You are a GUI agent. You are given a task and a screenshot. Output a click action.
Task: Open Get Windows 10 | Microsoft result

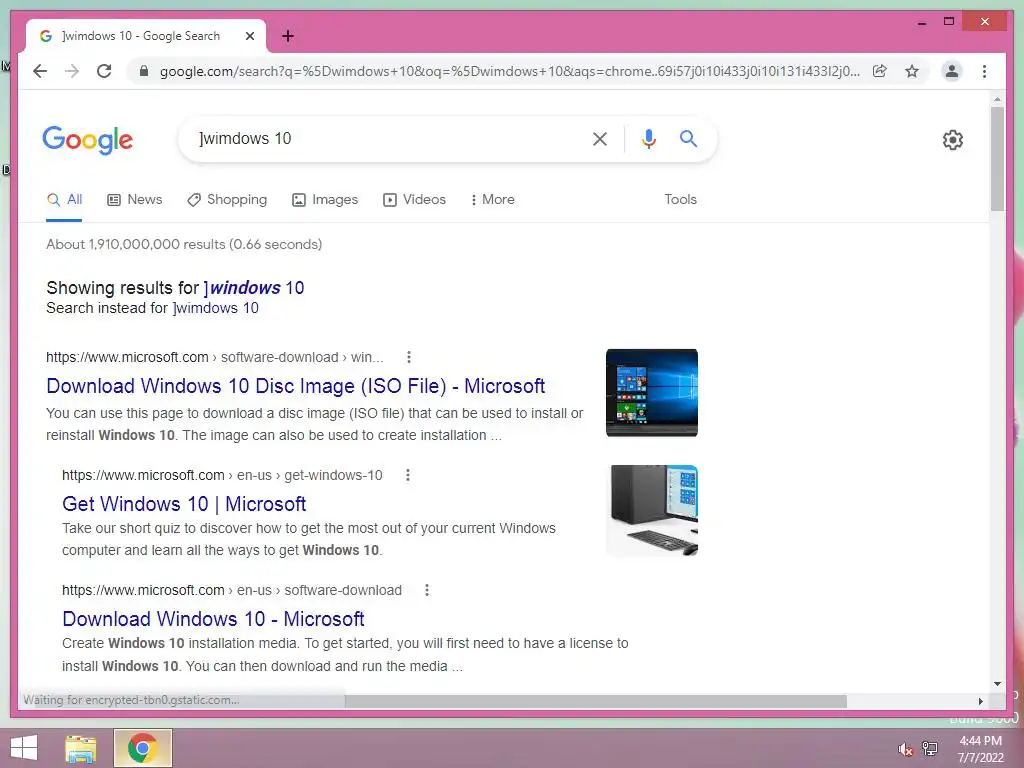click(184, 504)
